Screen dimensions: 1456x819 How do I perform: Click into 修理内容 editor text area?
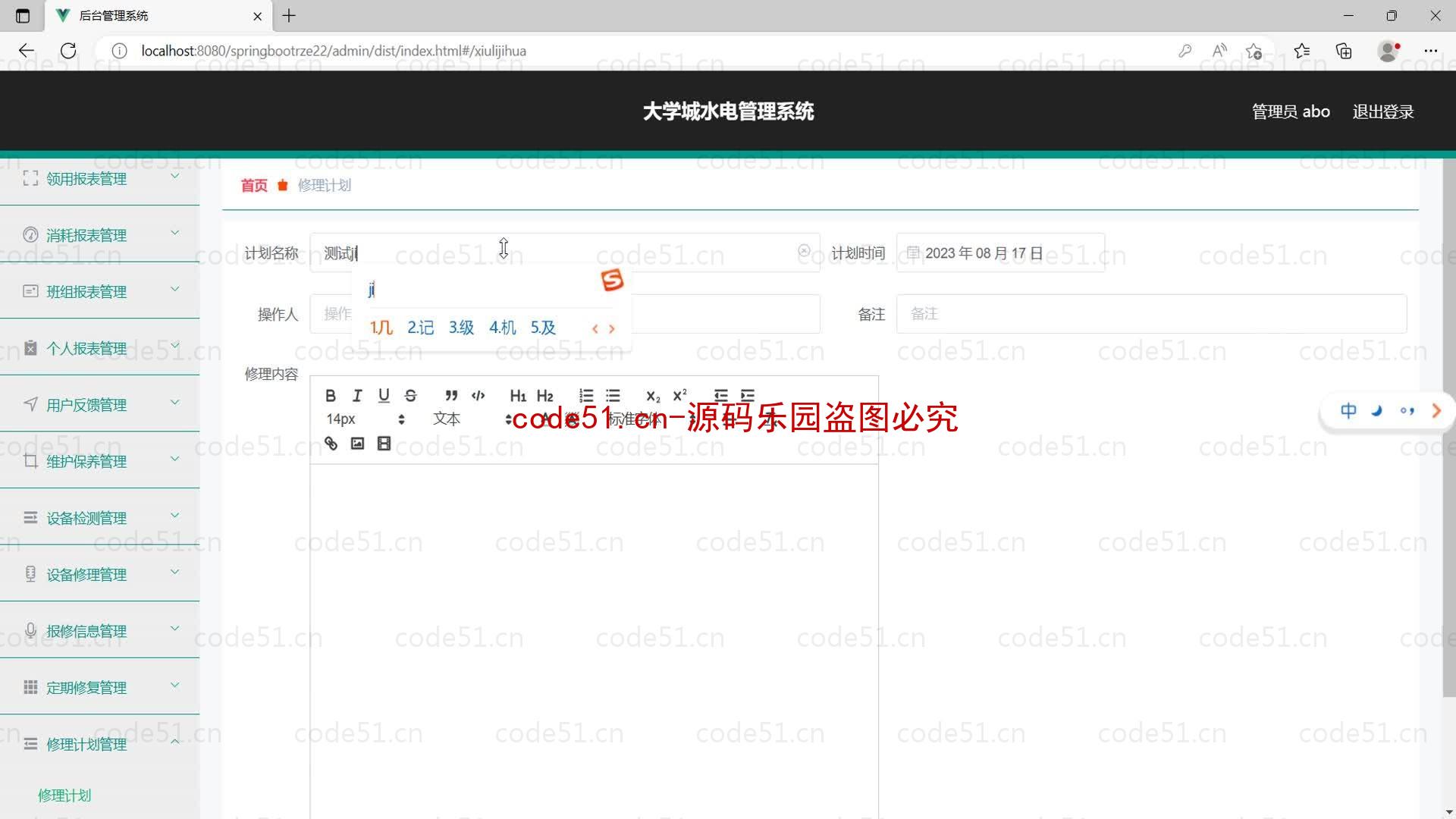click(594, 641)
